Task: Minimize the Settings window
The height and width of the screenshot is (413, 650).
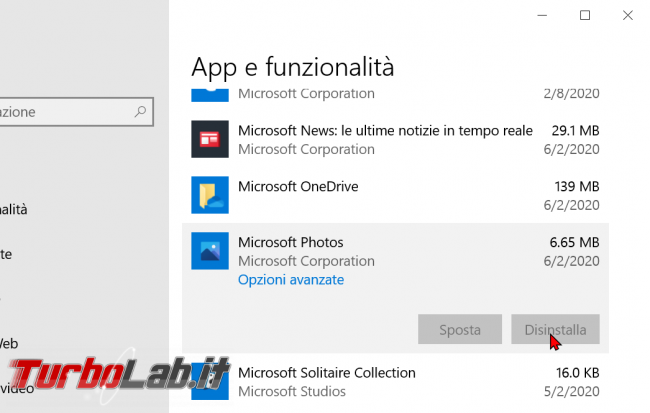Action: click(x=542, y=15)
